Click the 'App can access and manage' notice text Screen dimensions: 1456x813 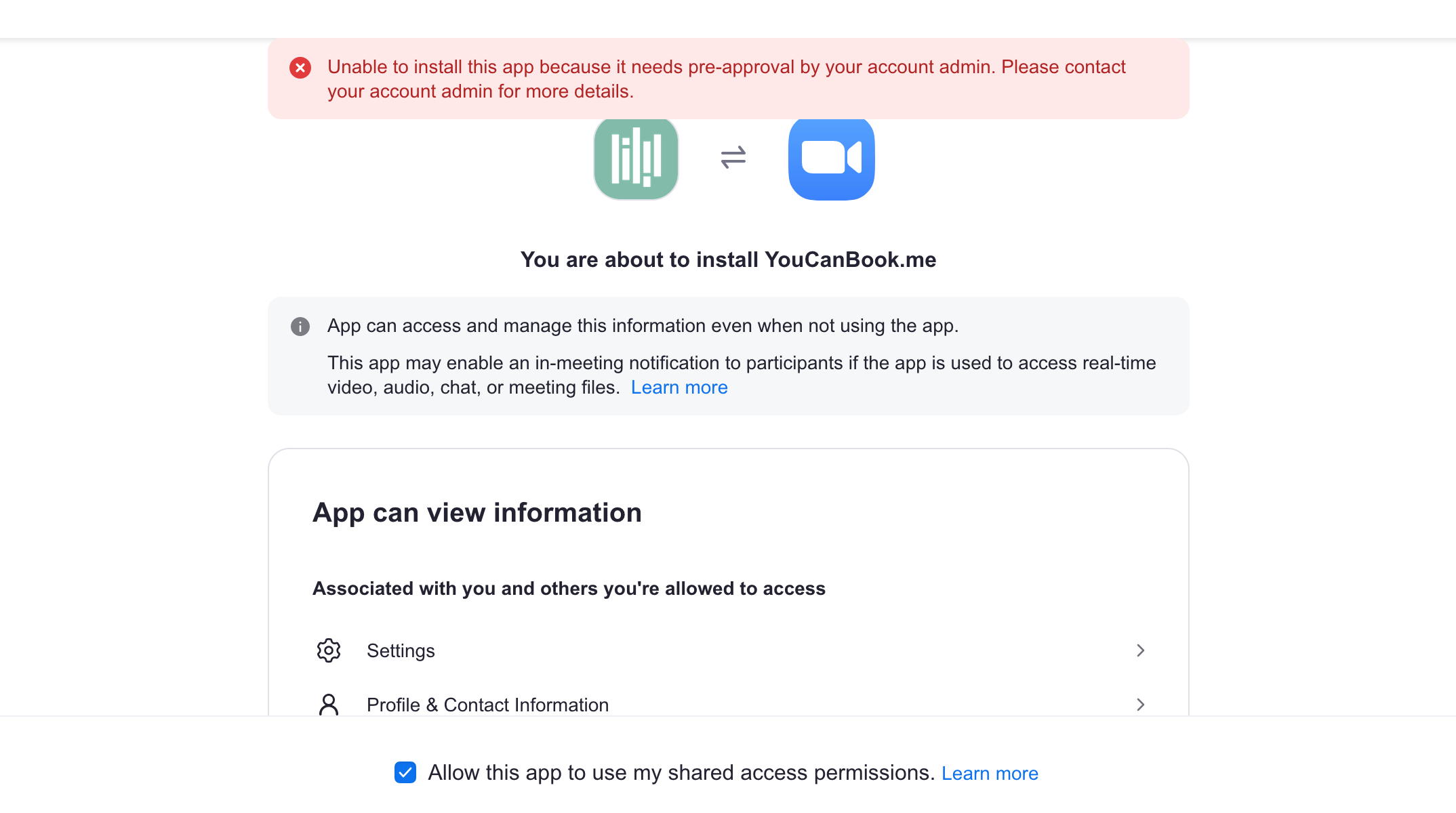pyautogui.click(x=643, y=326)
